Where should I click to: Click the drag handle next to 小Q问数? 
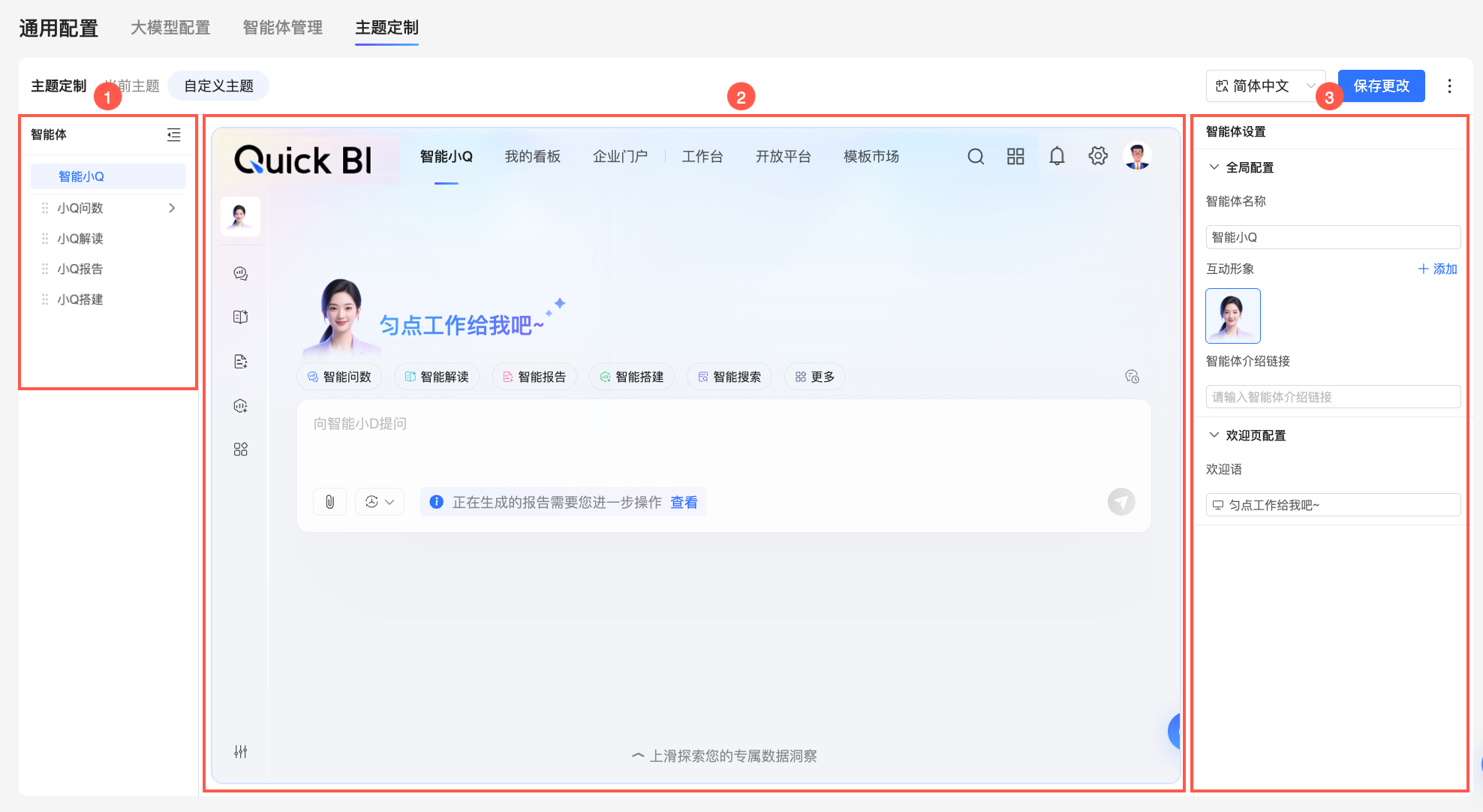(x=45, y=208)
